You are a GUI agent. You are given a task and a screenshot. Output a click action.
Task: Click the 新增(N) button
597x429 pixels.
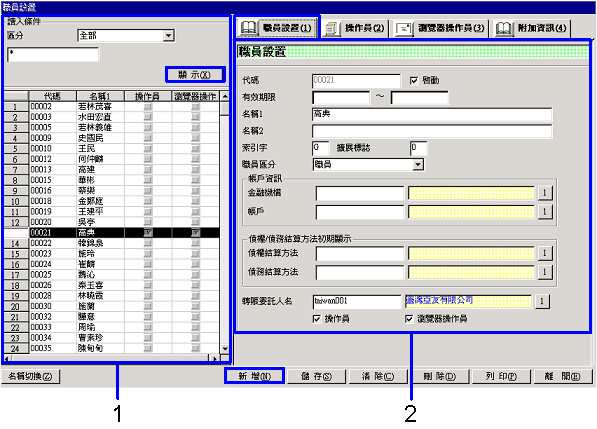coord(254,376)
